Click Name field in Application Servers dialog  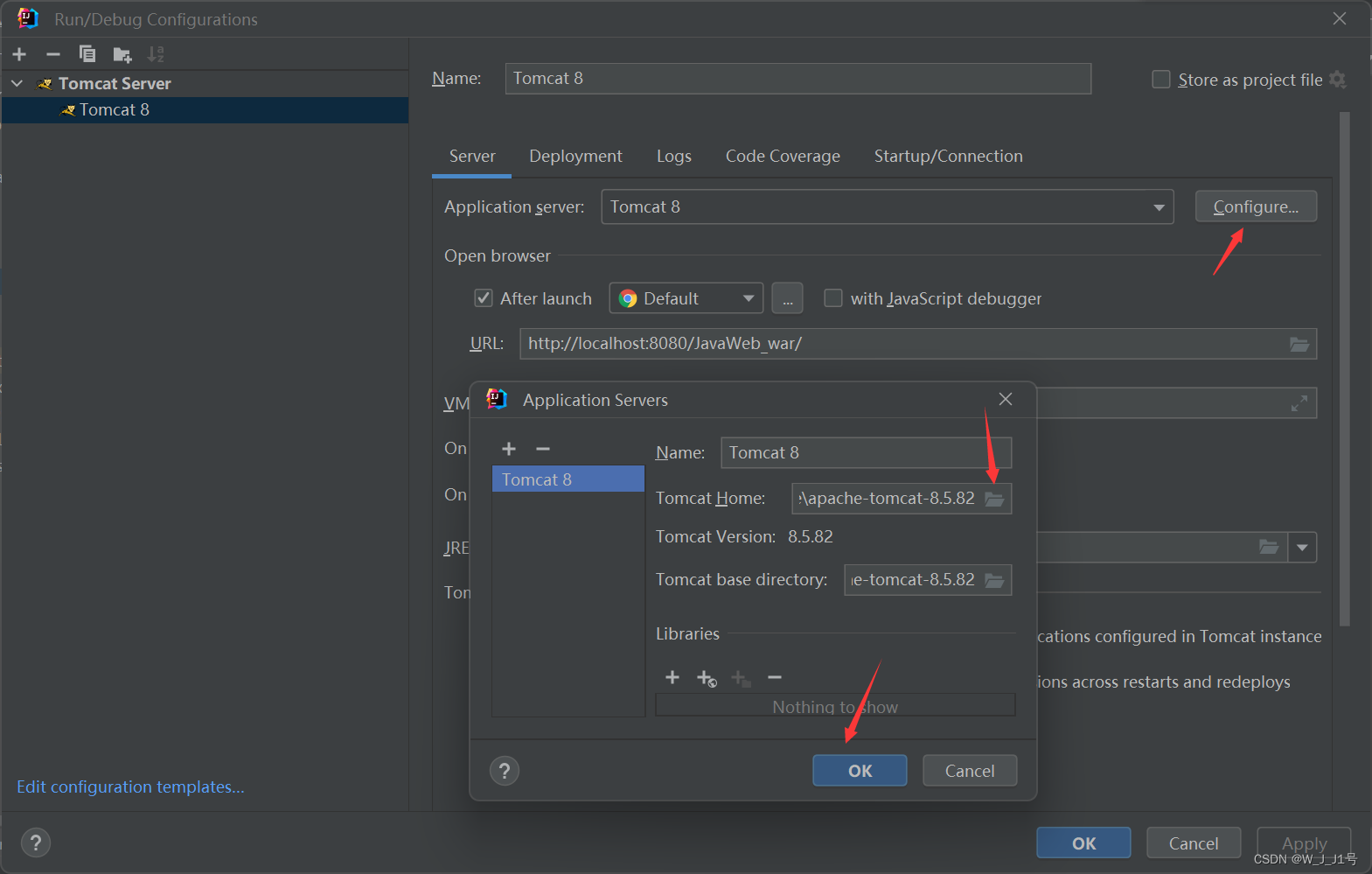pyautogui.click(x=866, y=452)
